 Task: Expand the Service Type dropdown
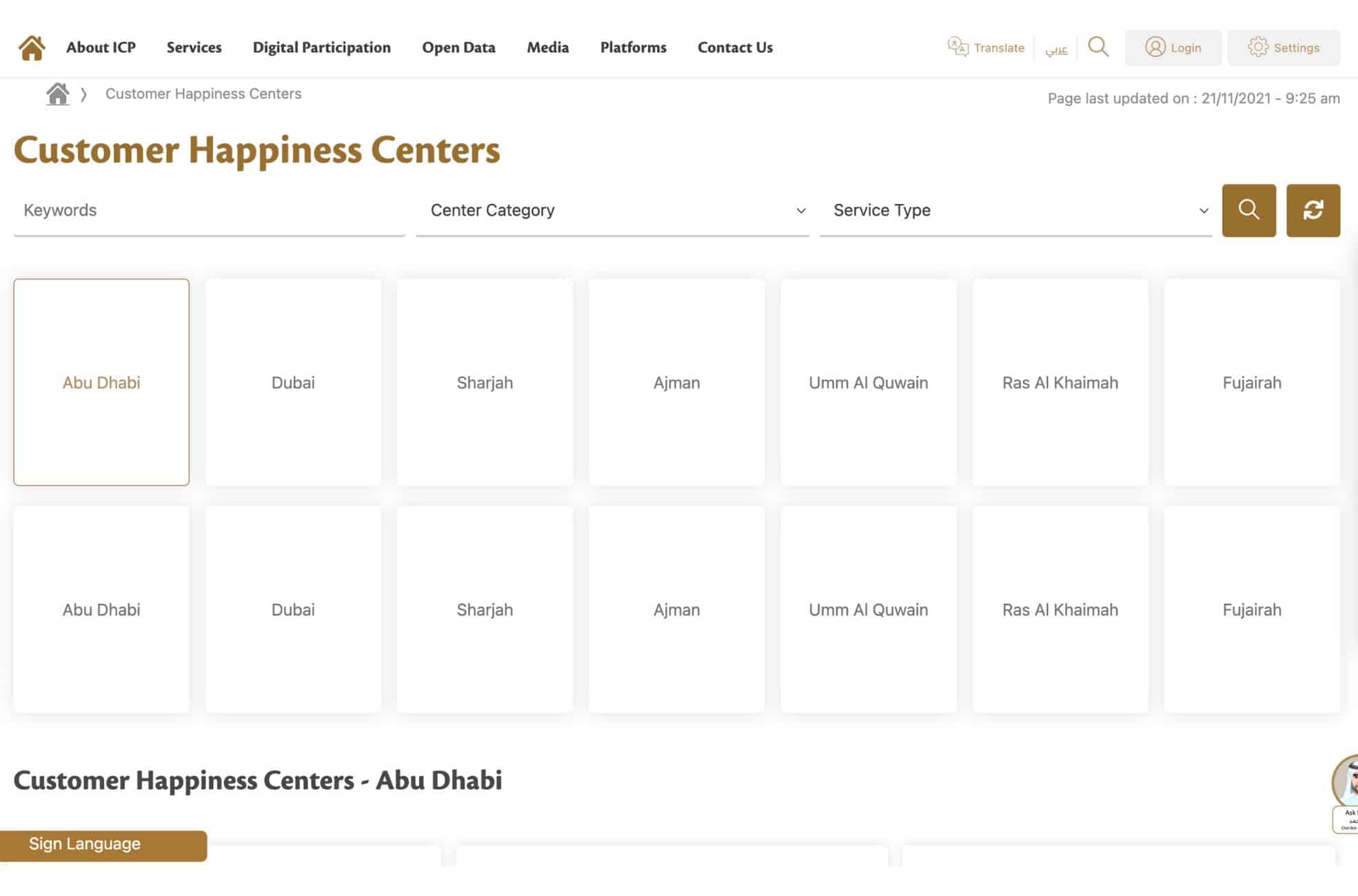coord(1015,210)
